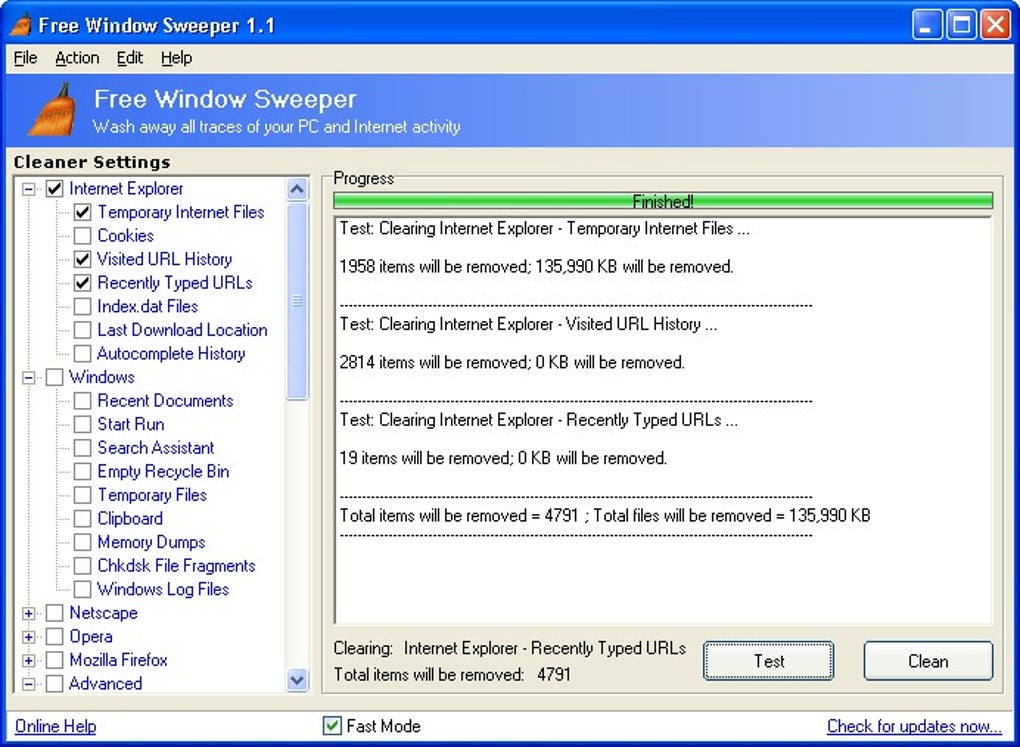Image resolution: width=1020 pixels, height=747 pixels.
Task: Open the Edit menu
Action: click(129, 57)
